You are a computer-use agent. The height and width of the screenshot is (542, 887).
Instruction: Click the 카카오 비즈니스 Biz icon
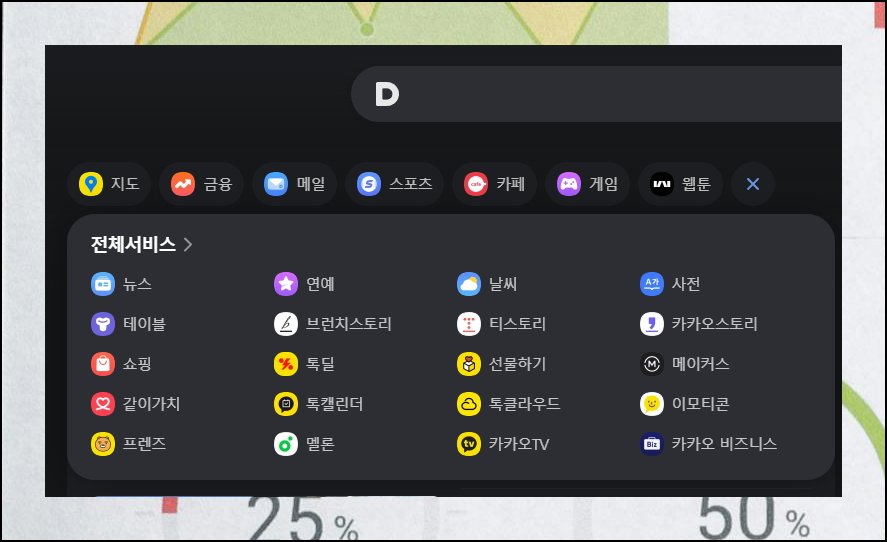click(x=652, y=444)
